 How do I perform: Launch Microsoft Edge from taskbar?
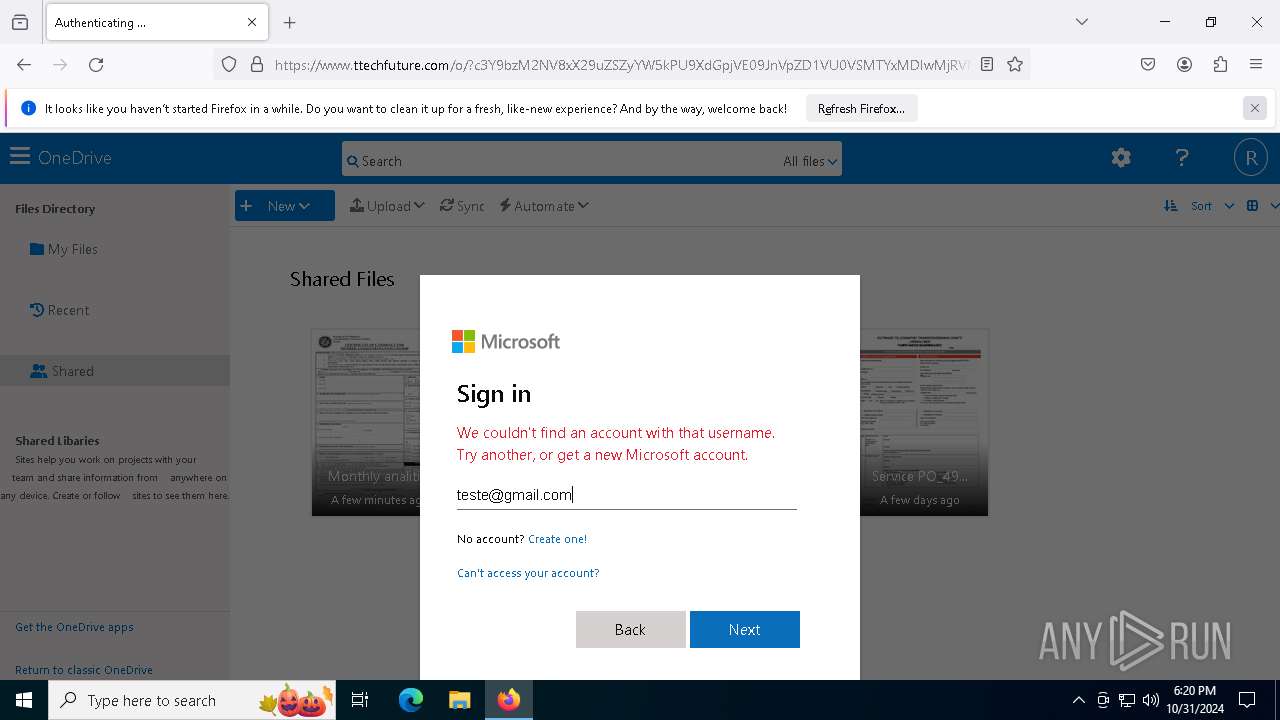click(x=411, y=700)
